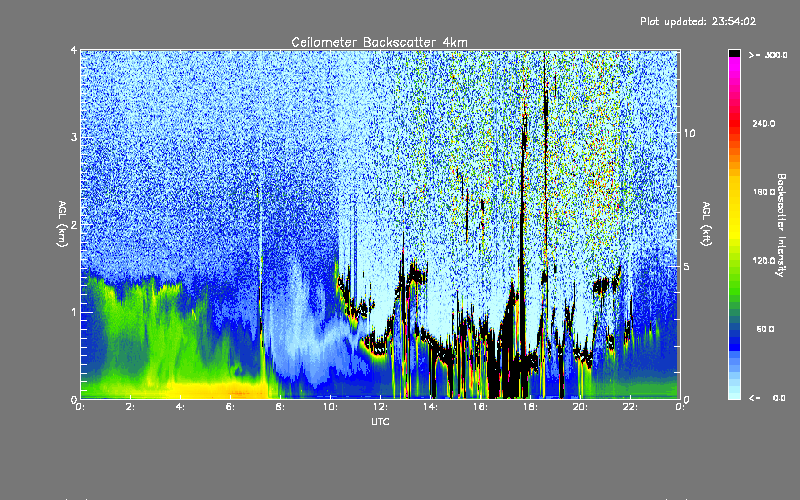The width and height of the screenshot is (800, 500).
Task: Click the '2' km tick label on left axis
Action: [x=74, y=224]
